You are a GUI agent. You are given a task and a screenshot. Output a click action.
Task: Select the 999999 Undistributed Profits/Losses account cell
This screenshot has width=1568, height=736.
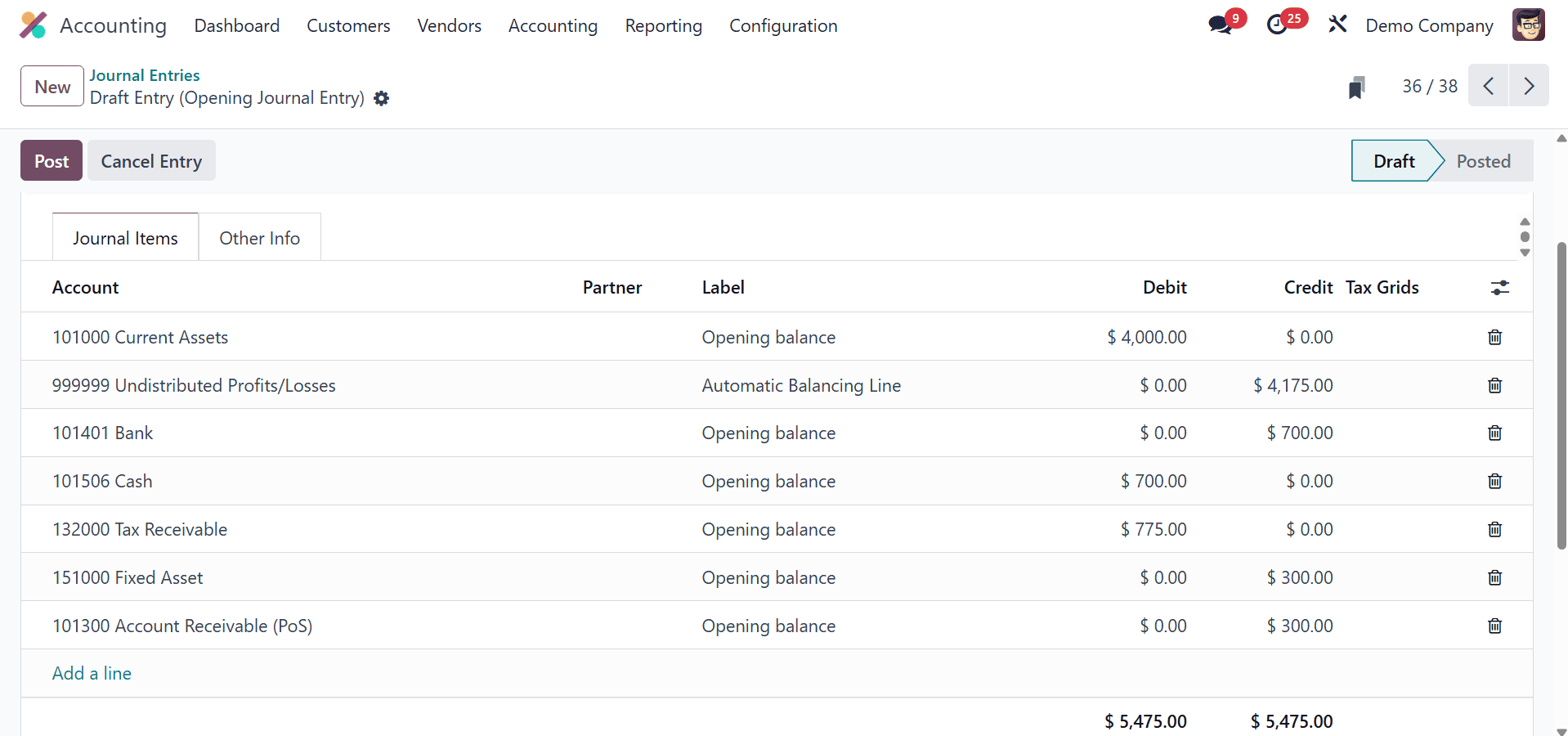194,385
